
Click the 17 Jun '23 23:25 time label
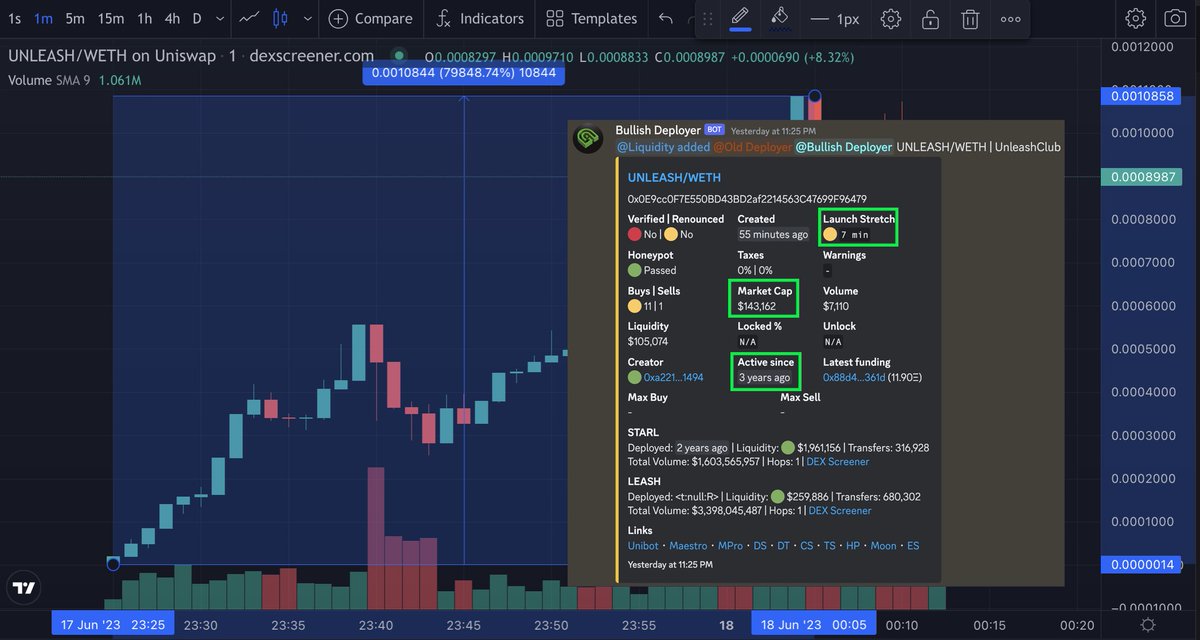[x=112, y=625]
